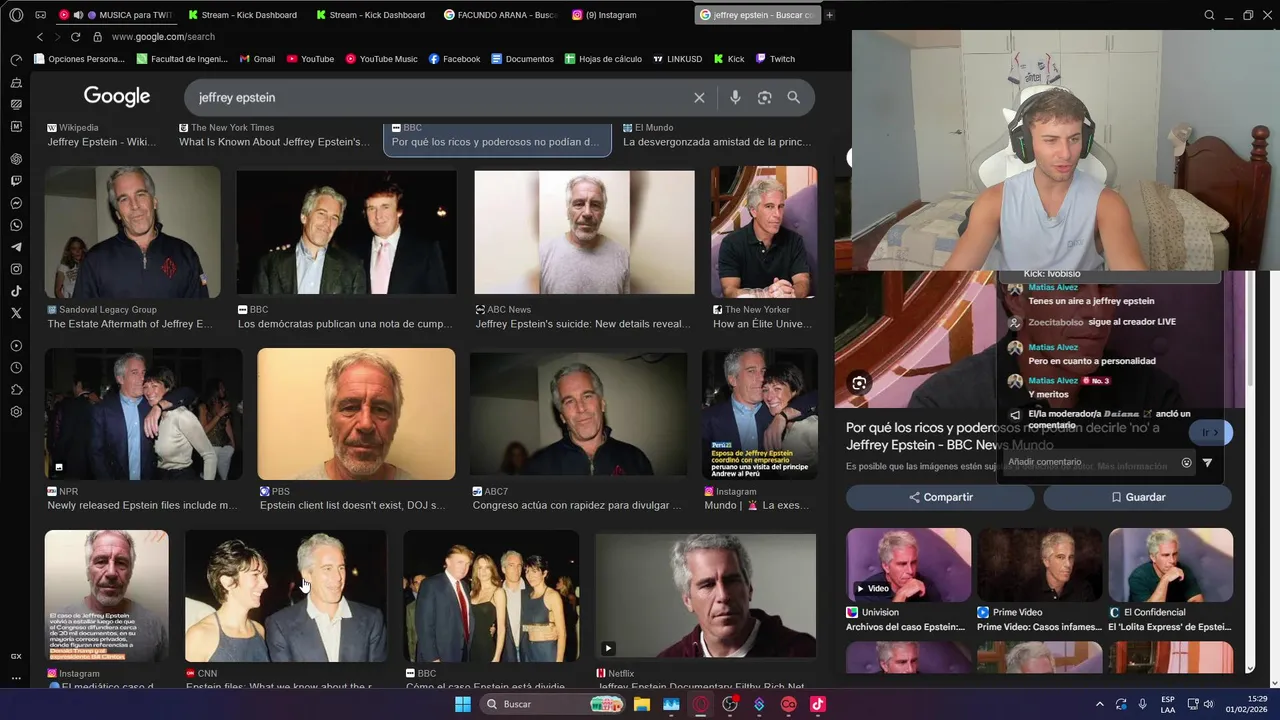Switch to the FACUNDO ARANA search tab
The image size is (1280, 720).
(500, 15)
